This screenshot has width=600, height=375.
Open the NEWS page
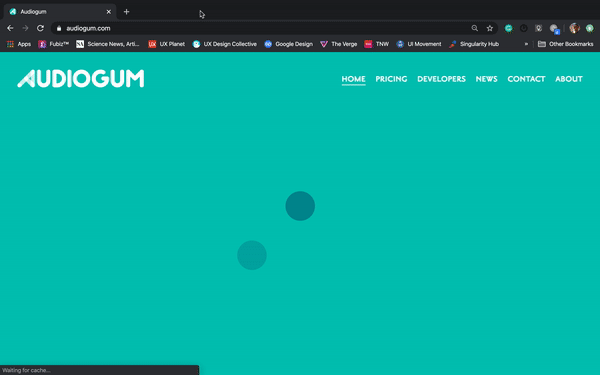tap(486, 79)
